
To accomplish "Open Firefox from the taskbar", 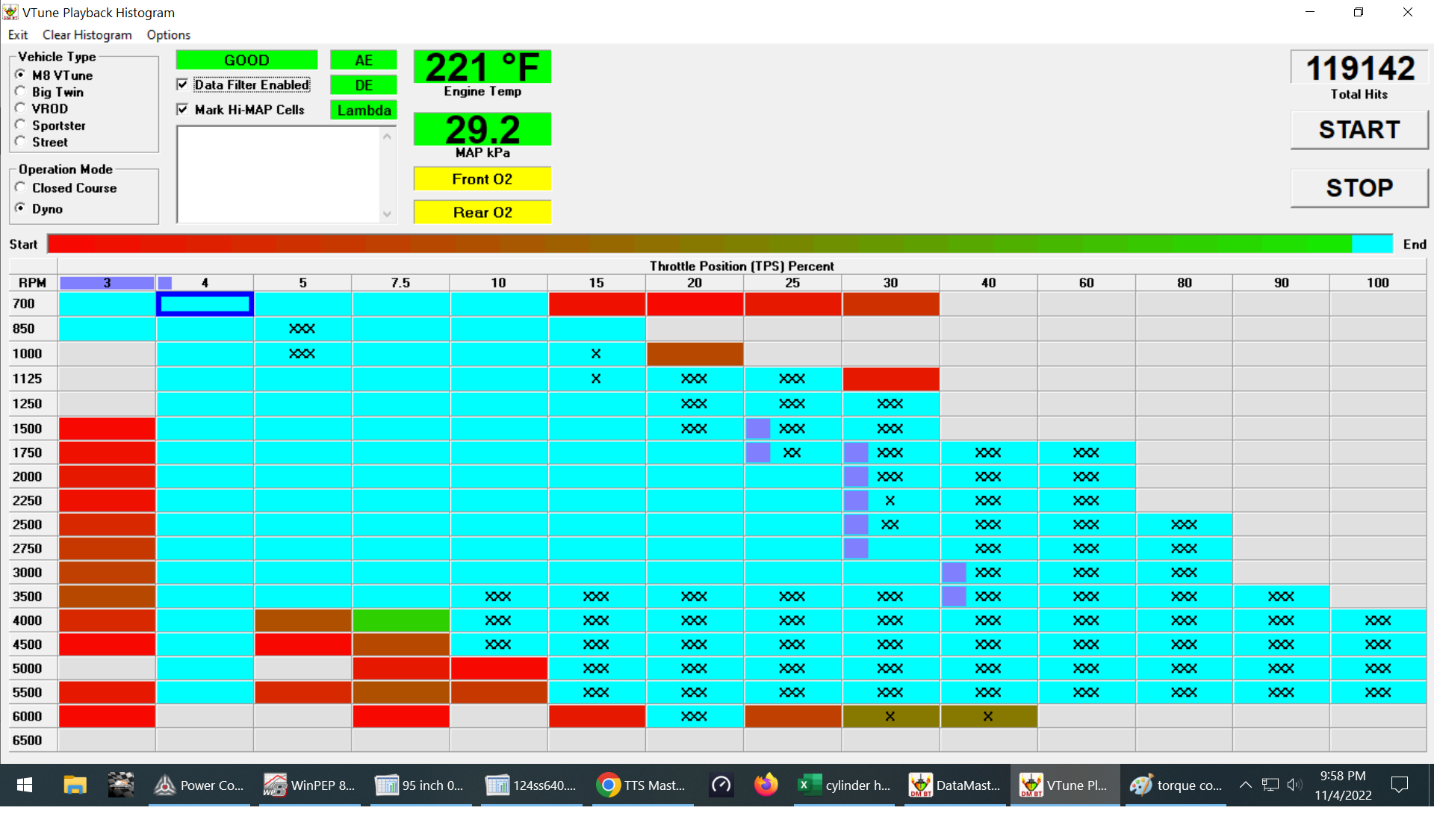I will 766,785.
